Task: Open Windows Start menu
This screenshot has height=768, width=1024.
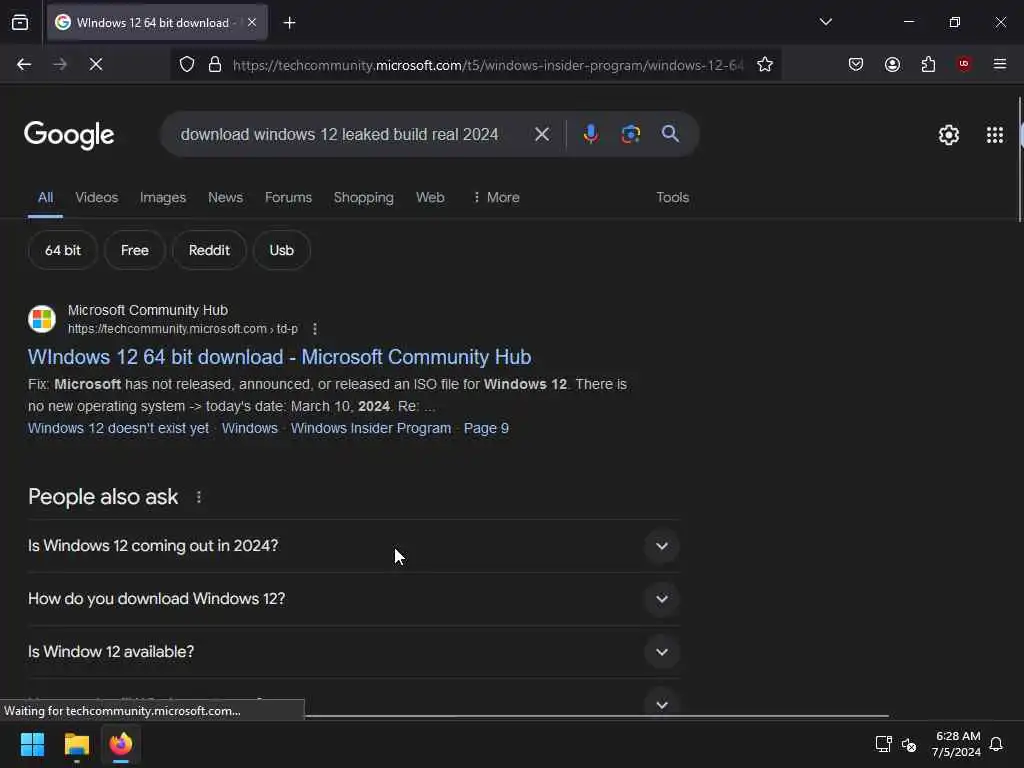Action: tap(33, 744)
